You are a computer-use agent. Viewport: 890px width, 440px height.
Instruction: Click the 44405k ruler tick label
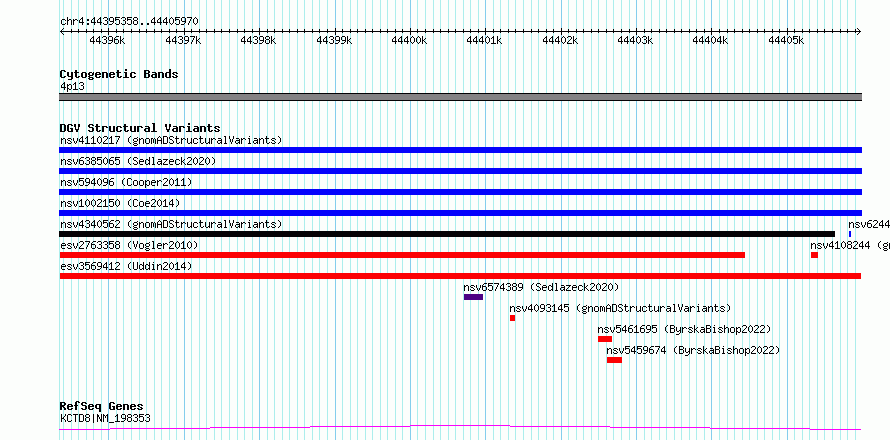tap(787, 40)
